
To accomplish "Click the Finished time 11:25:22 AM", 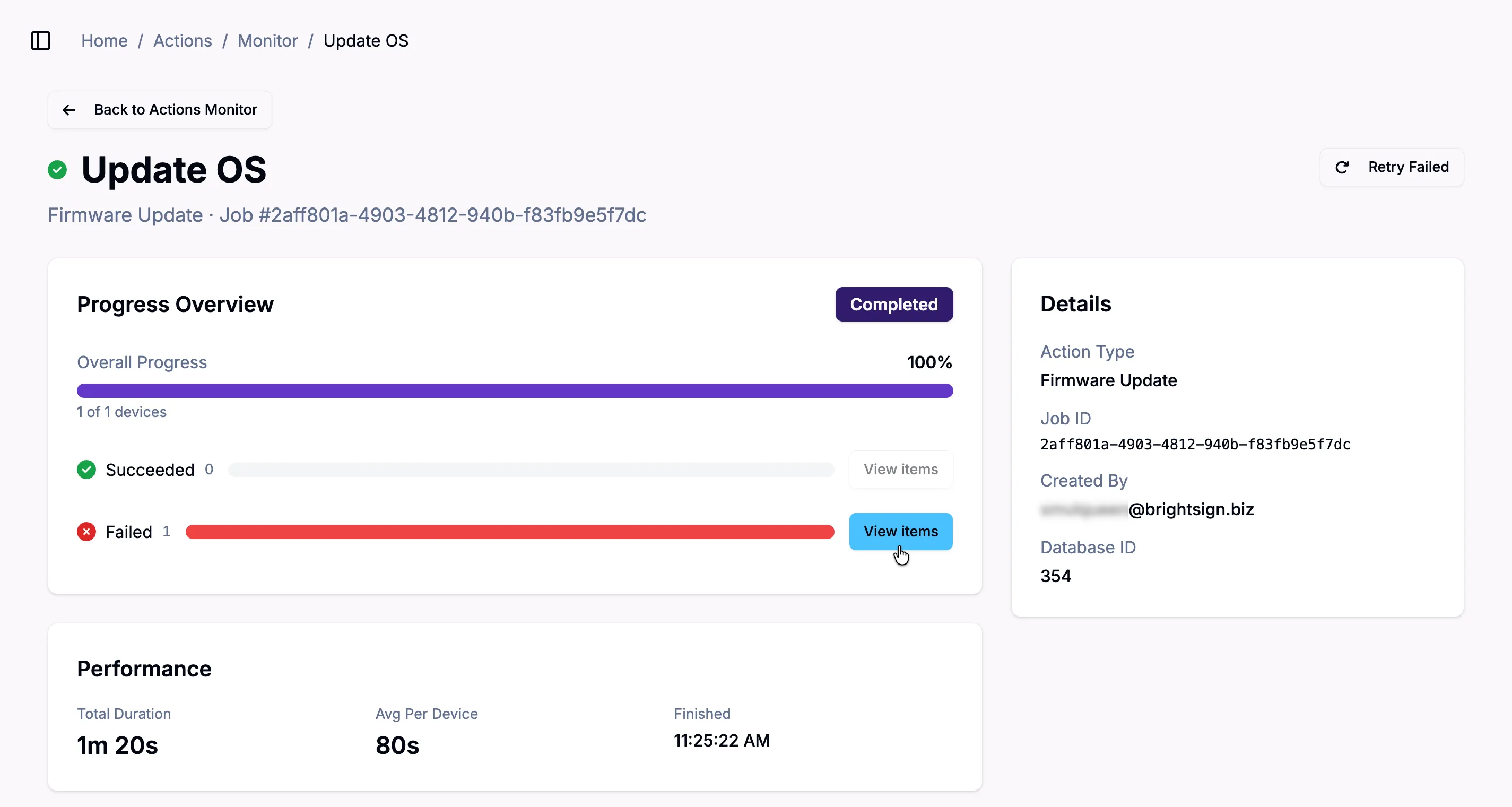I will point(722,741).
